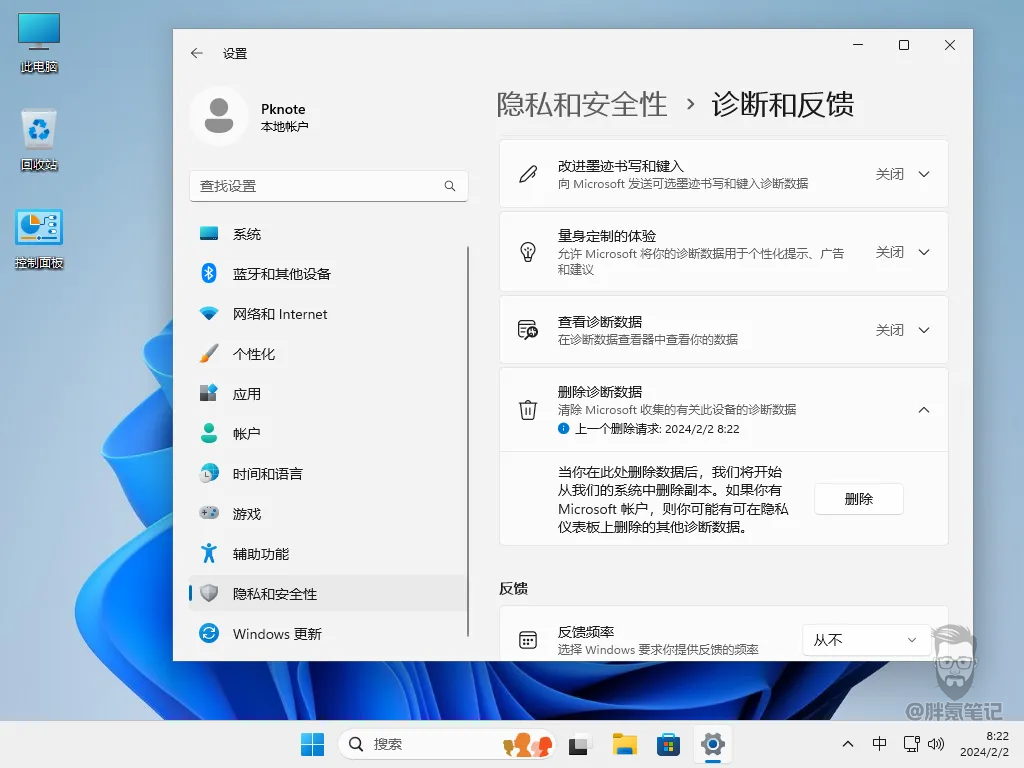
Task: Expand 查看诊断数据 chevron
Action: [924, 330]
